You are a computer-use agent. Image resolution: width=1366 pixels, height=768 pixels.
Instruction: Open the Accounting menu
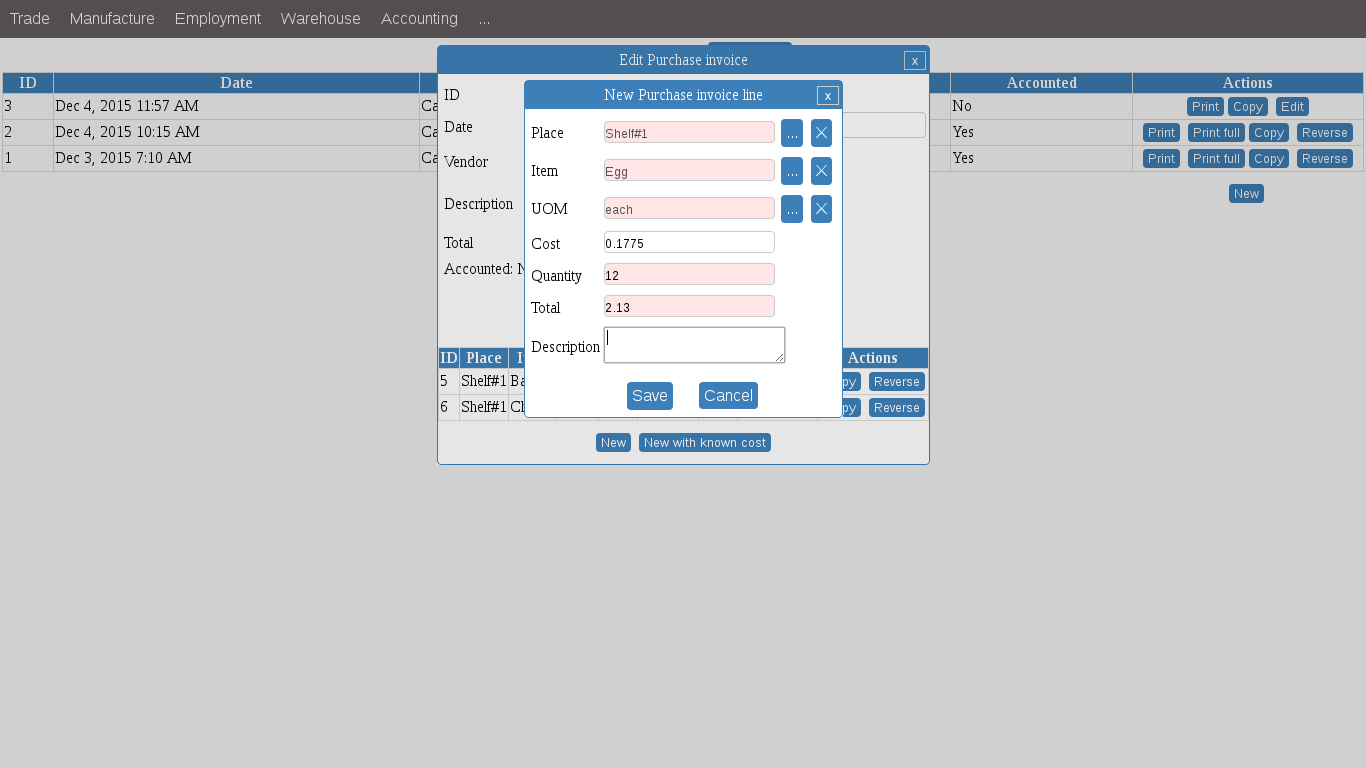(418, 18)
